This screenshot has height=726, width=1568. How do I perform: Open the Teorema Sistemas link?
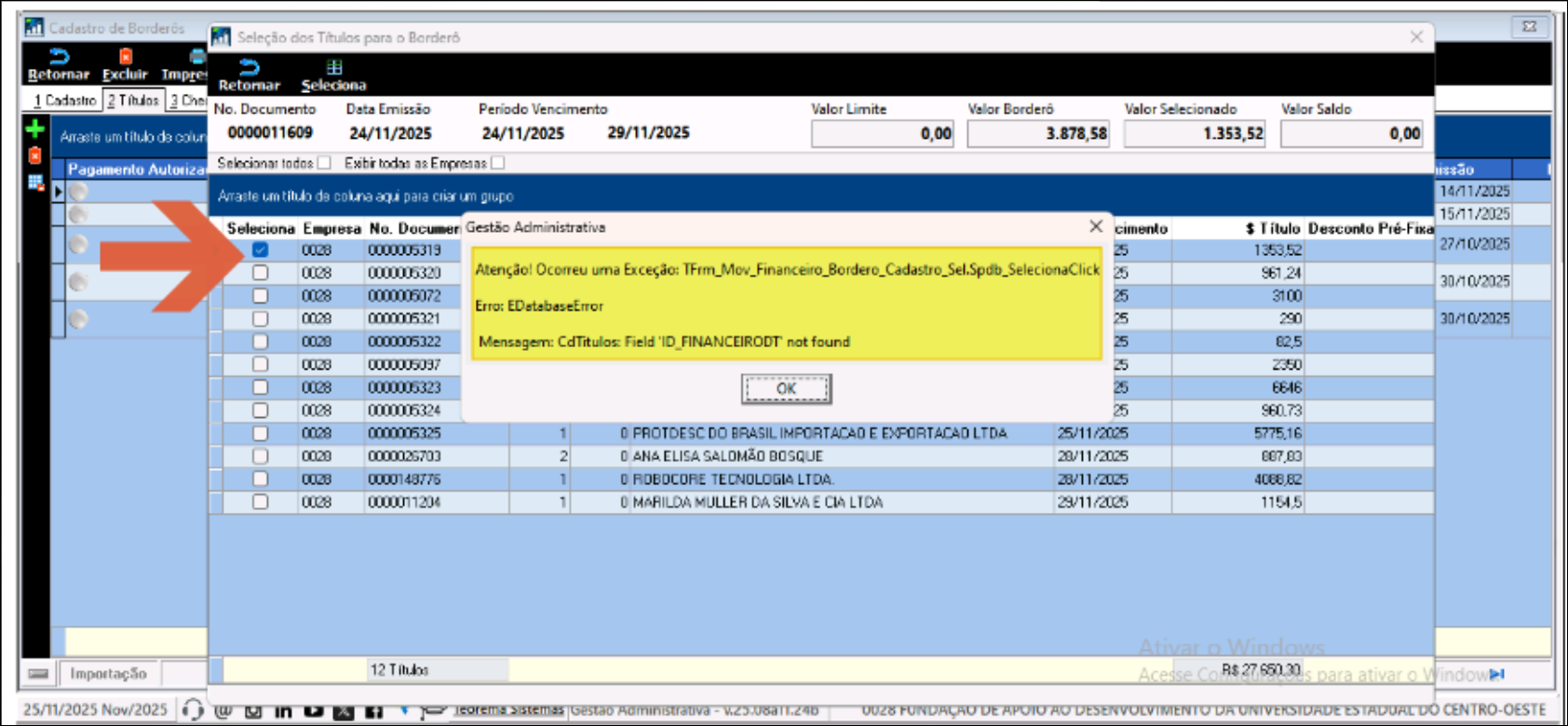click(508, 710)
